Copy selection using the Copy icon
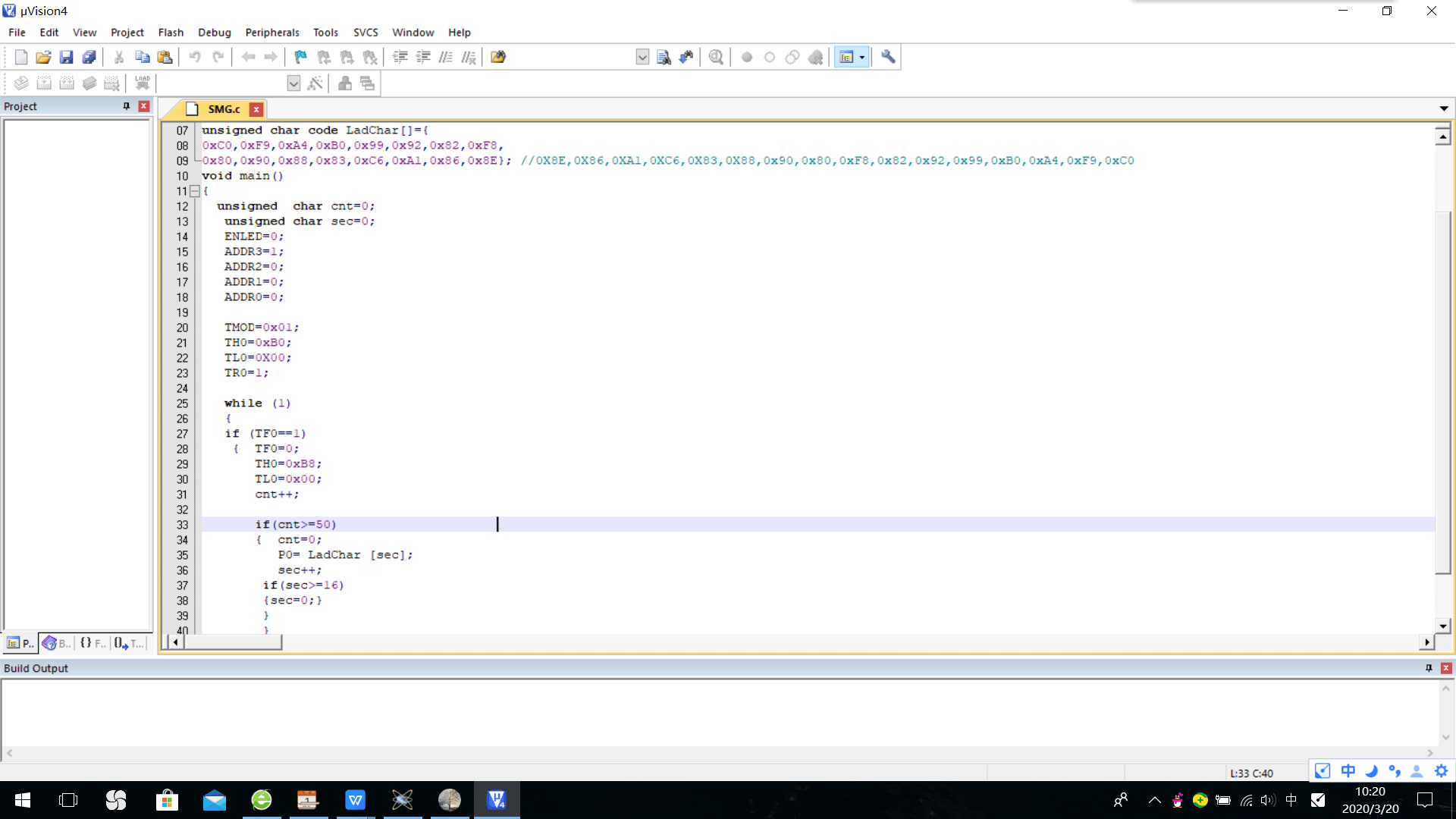 142,57
